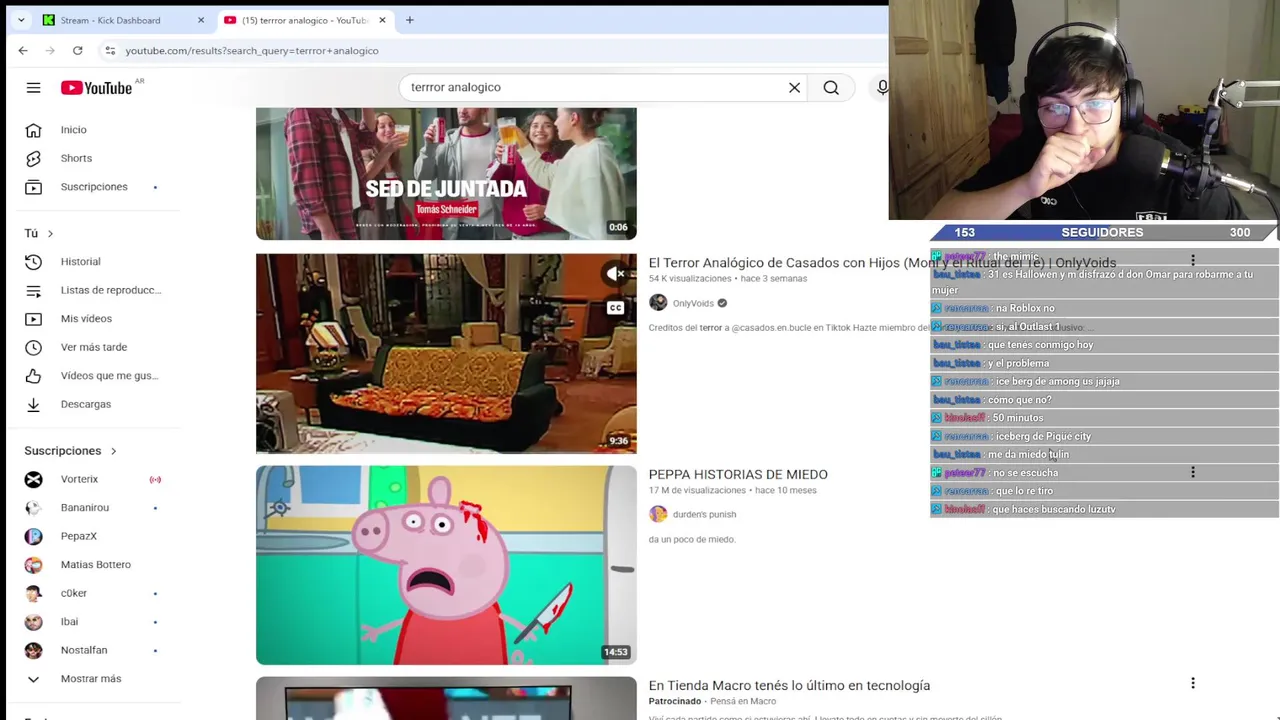Click the address bar URL
This screenshot has height=720, width=1280.
(252, 51)
